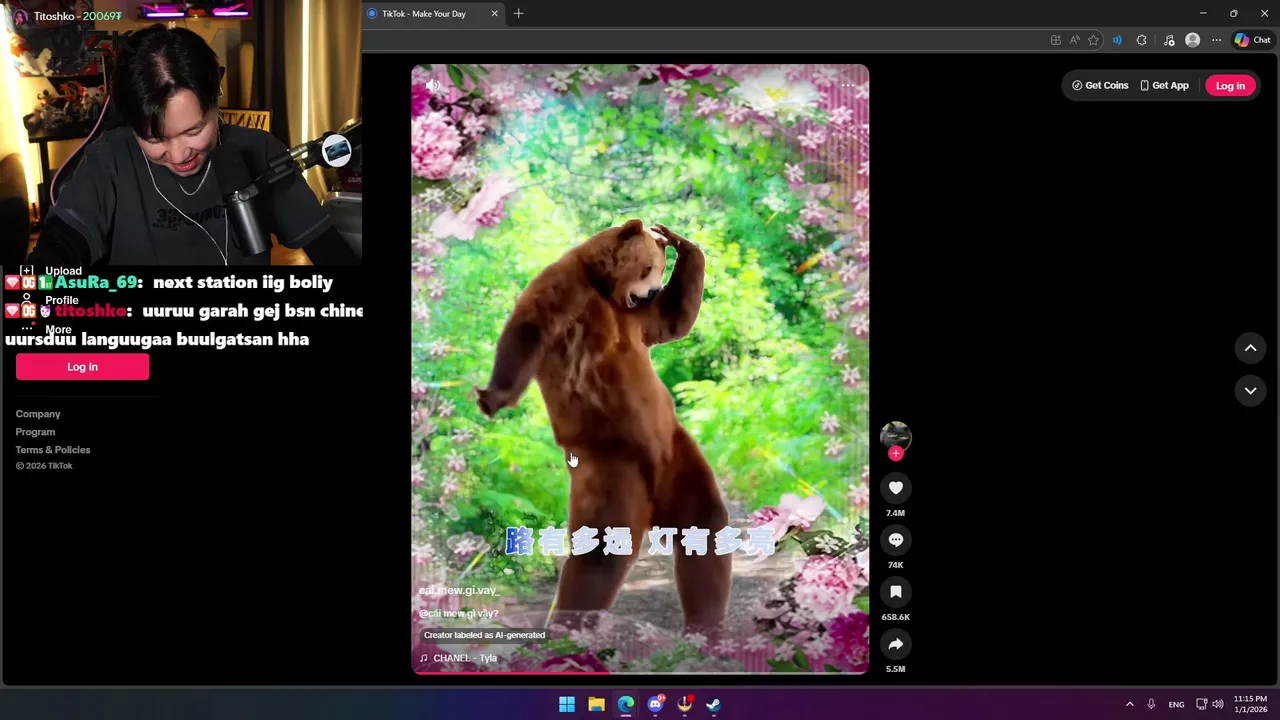Open the volume icon in system tray
This screenshot has width=1280, height=720.
[x=1218, y=704]
